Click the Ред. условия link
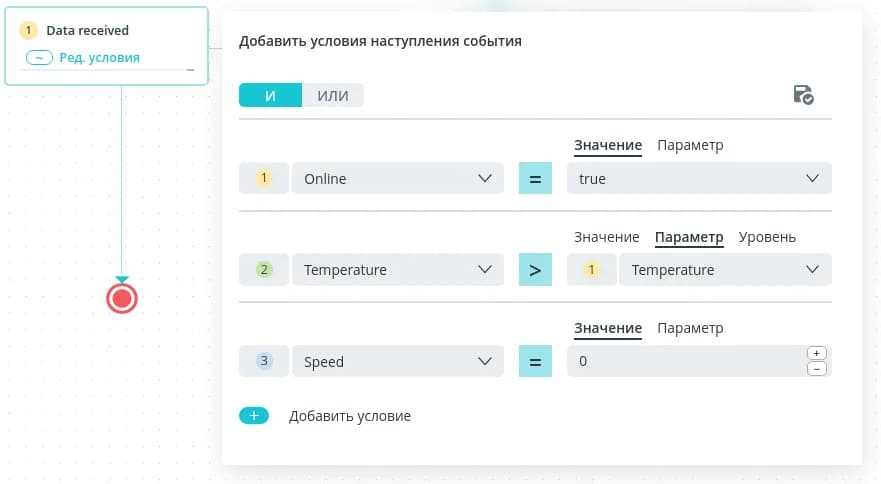 99,58
